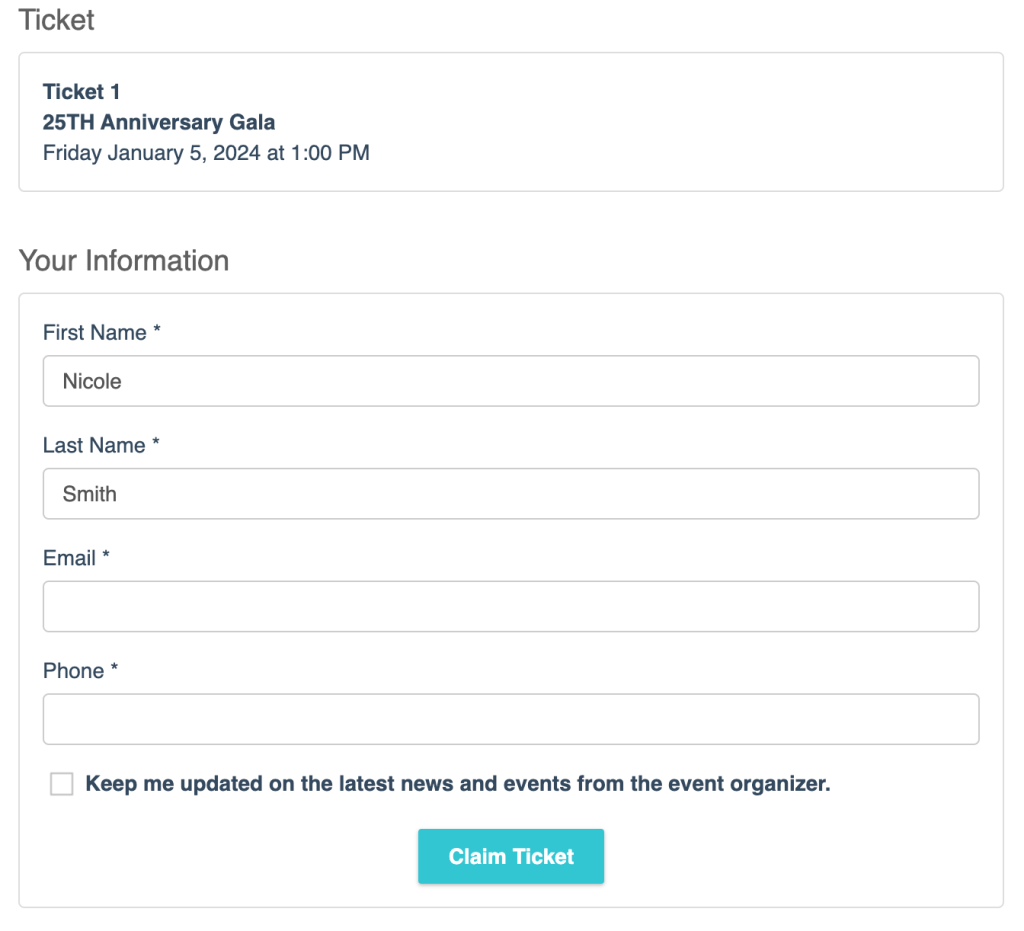Enable the "Keep me updated" checkbox
This screenshot has height=931, width=1024.
click(x=62, y=784)
